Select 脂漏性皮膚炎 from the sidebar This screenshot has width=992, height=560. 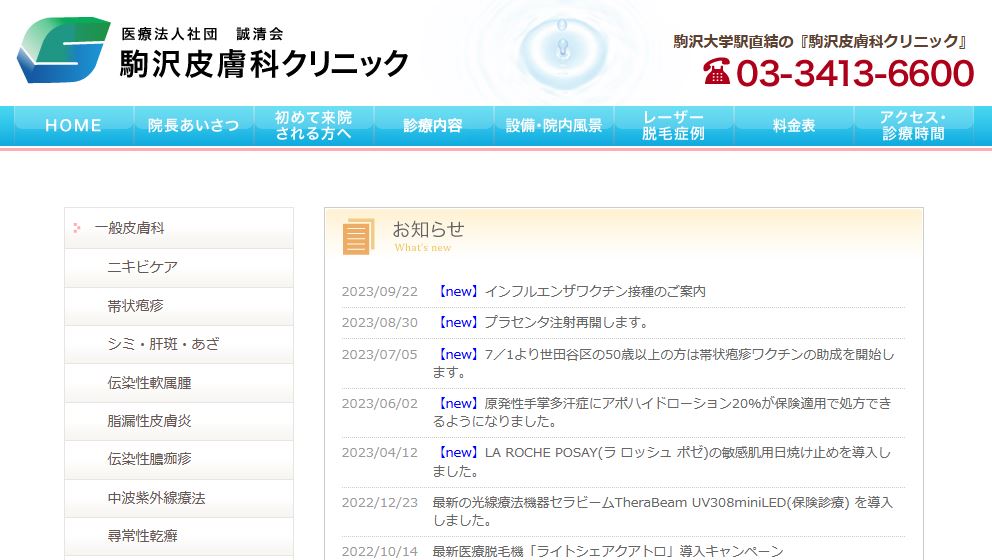point(149,421)
